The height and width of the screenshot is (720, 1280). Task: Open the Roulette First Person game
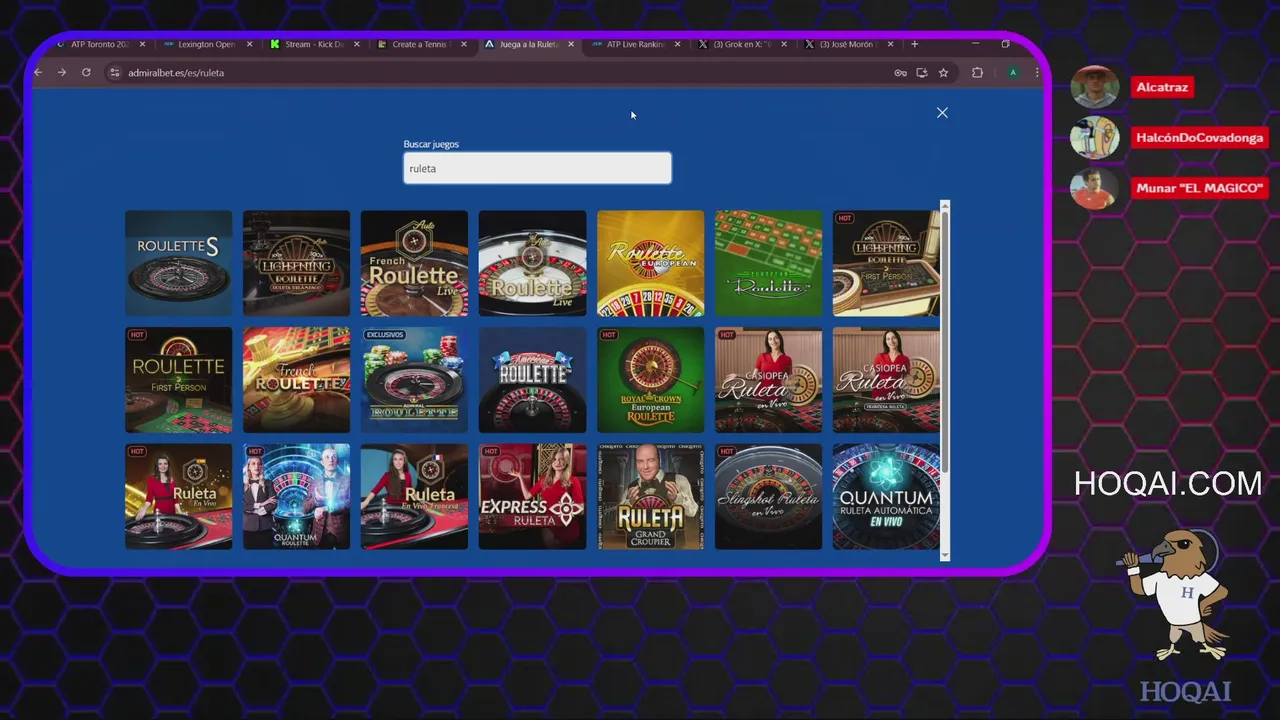click(x=179, y=380)
